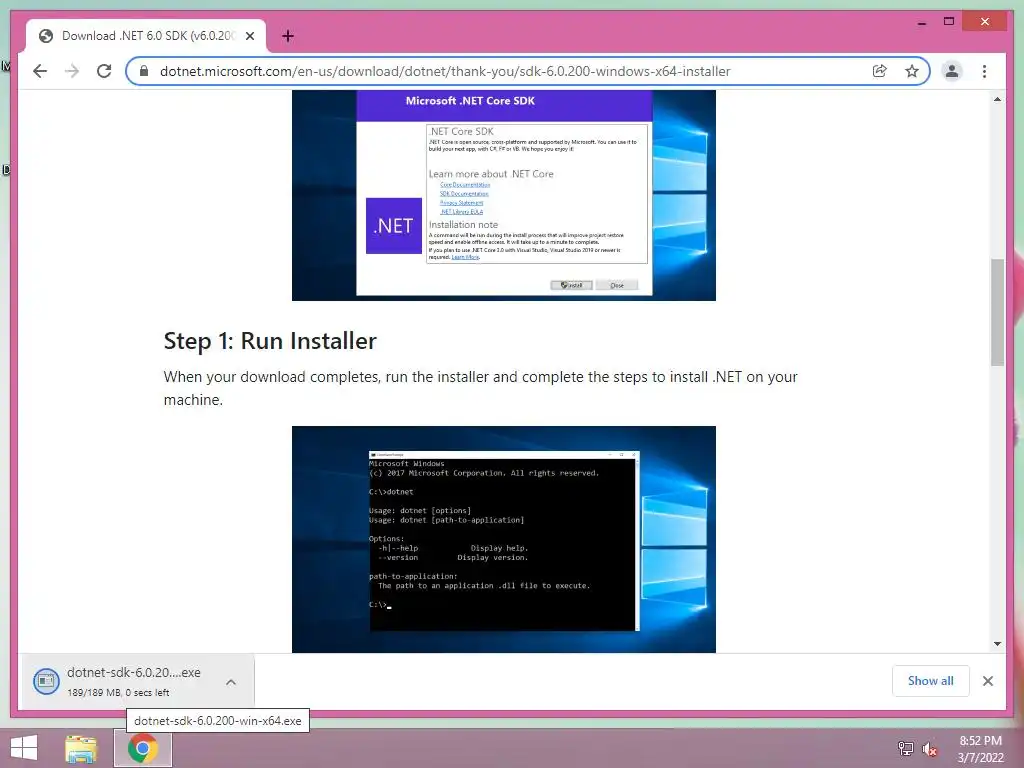Click the address bar URL field
Image resolution: width=1024 pixels, height=768 pixels.
coord(445,71)
